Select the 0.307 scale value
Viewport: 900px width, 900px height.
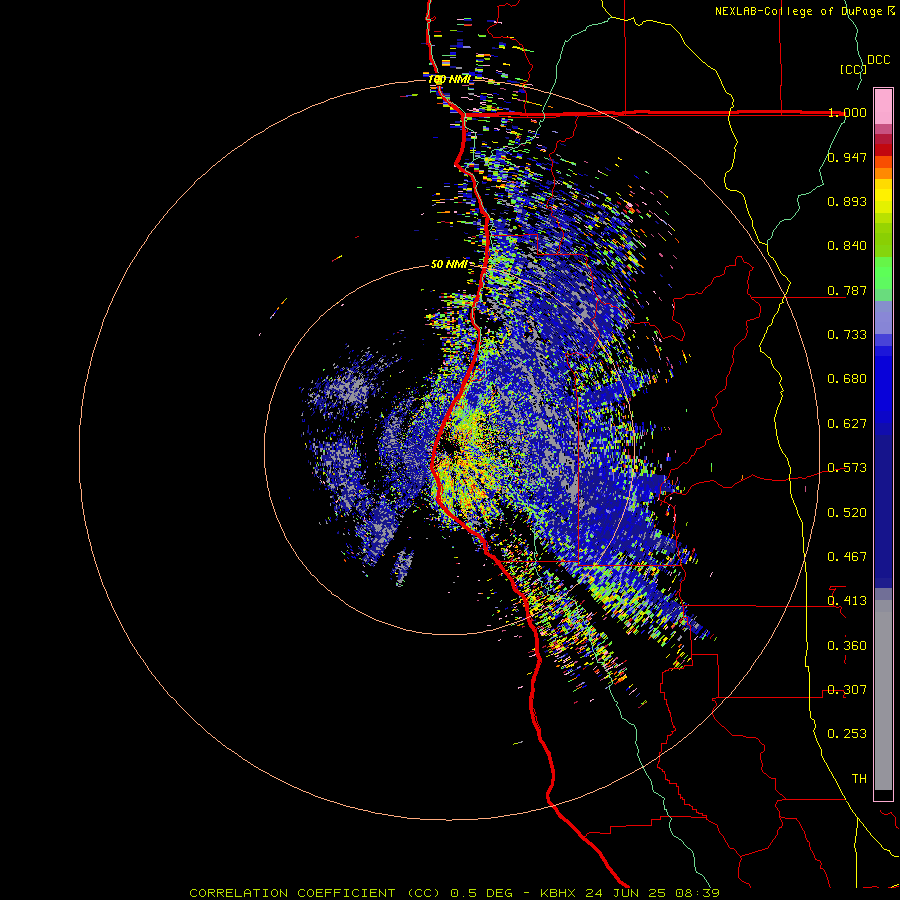pyautogui.click(x=847, y=690)
